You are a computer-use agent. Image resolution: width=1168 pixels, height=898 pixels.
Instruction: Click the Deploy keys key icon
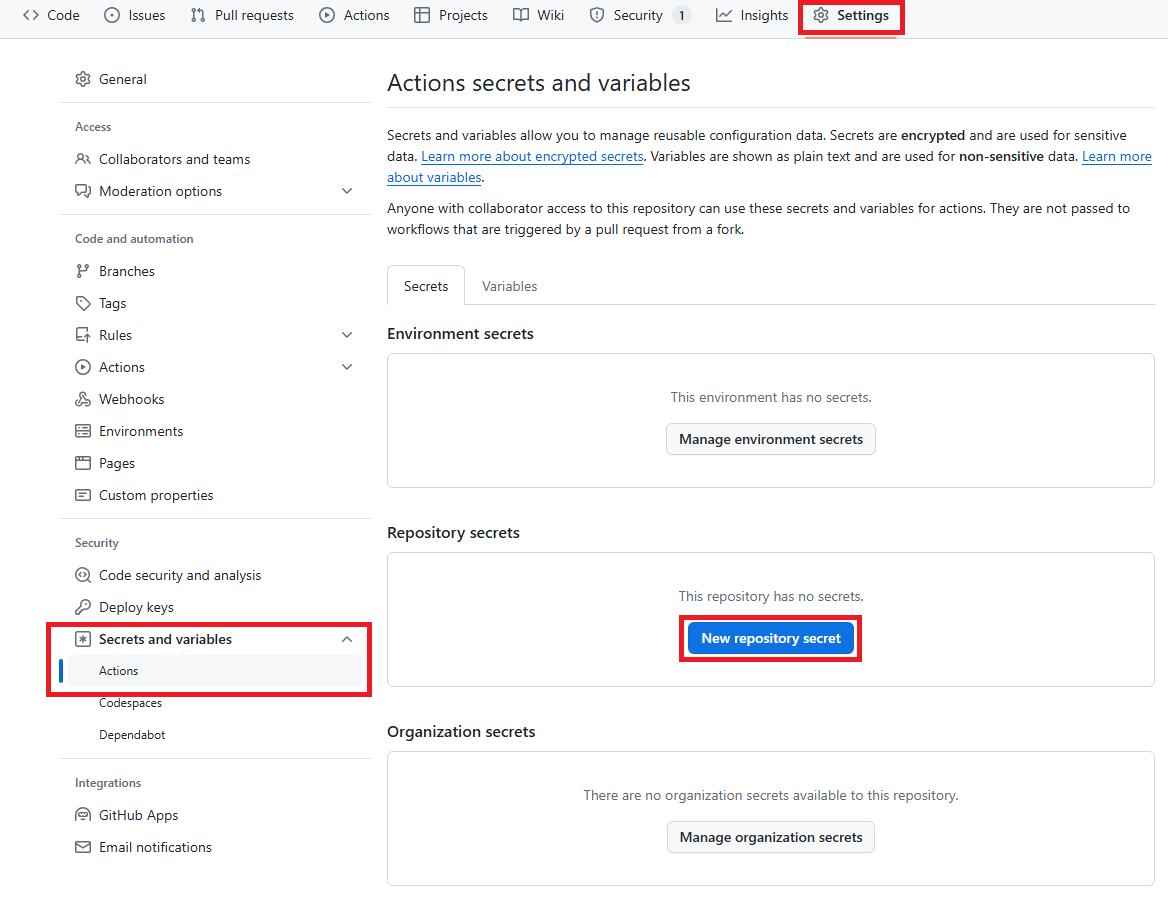(x=83, y=607)
